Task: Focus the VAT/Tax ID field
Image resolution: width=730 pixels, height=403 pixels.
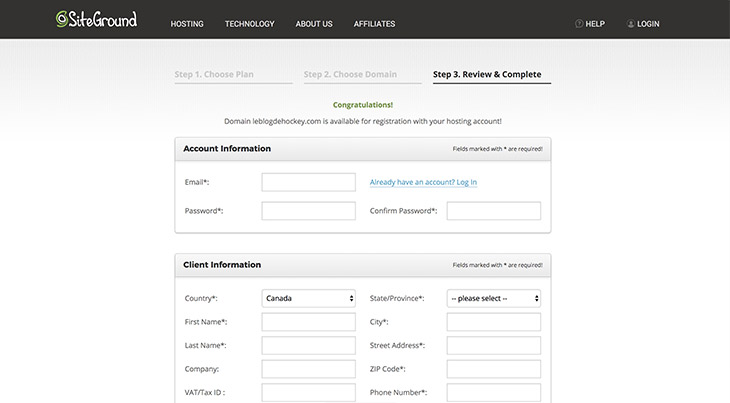Action: [309, 393]
